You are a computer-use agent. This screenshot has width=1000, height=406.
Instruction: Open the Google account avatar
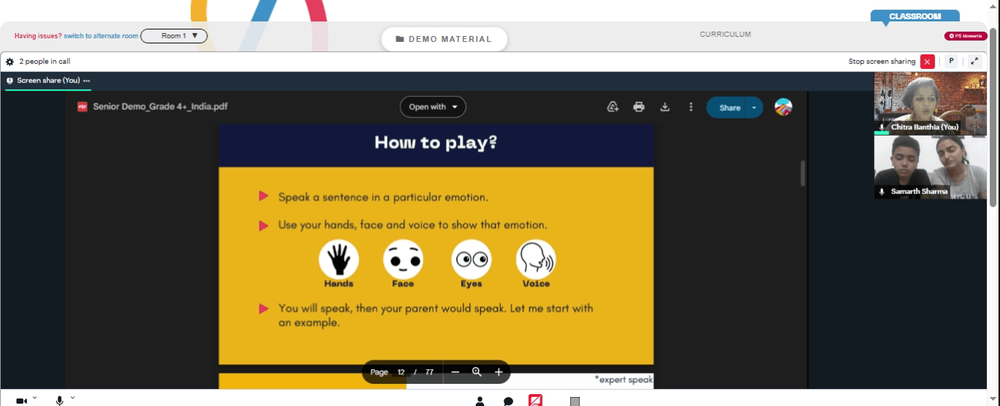coord(783,107)
